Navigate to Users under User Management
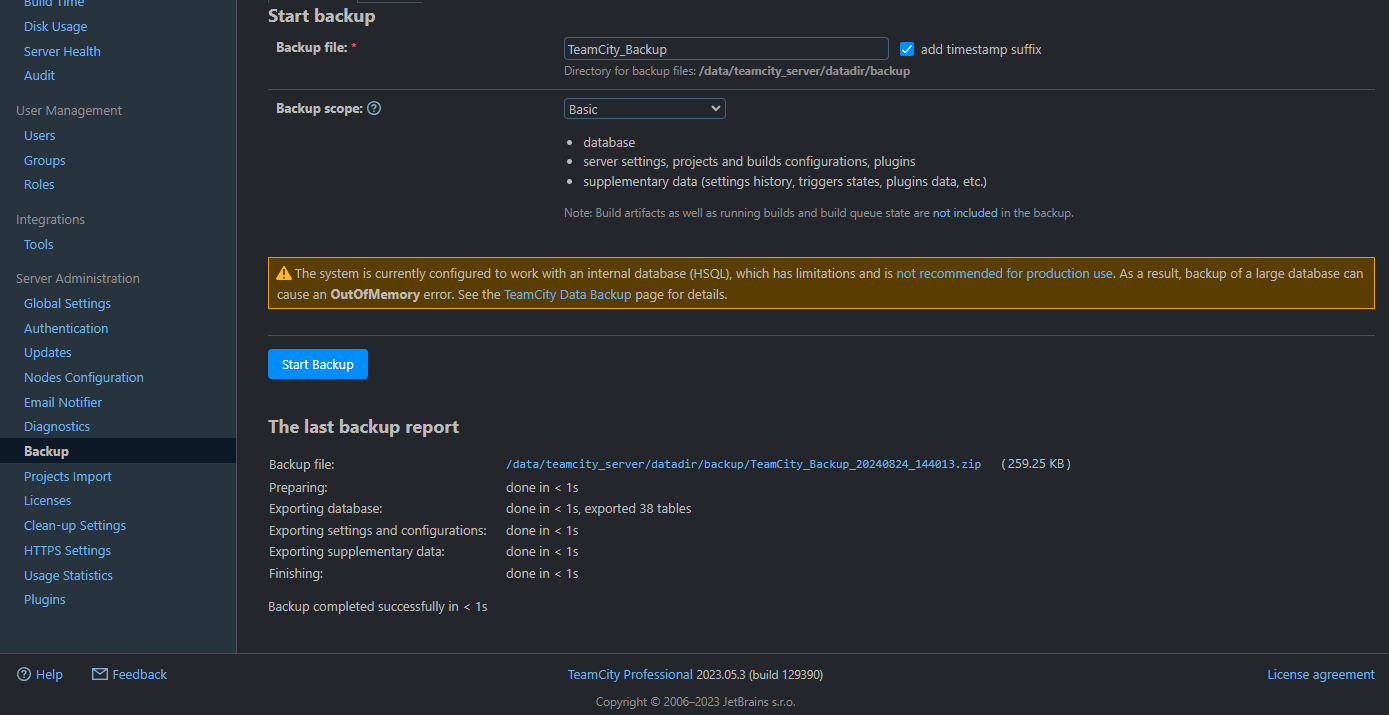The image size is (1389, 715). (x=40, y=136)
